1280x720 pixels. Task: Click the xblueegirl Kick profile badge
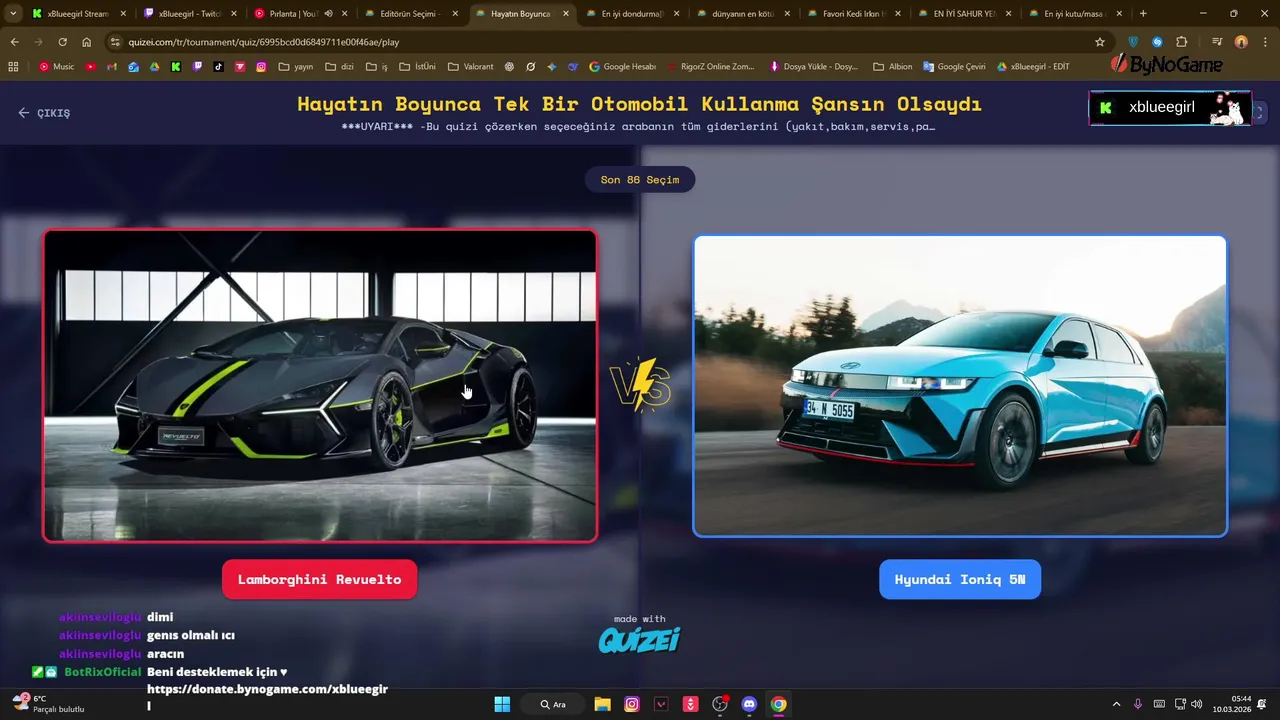coord(1170,108)
